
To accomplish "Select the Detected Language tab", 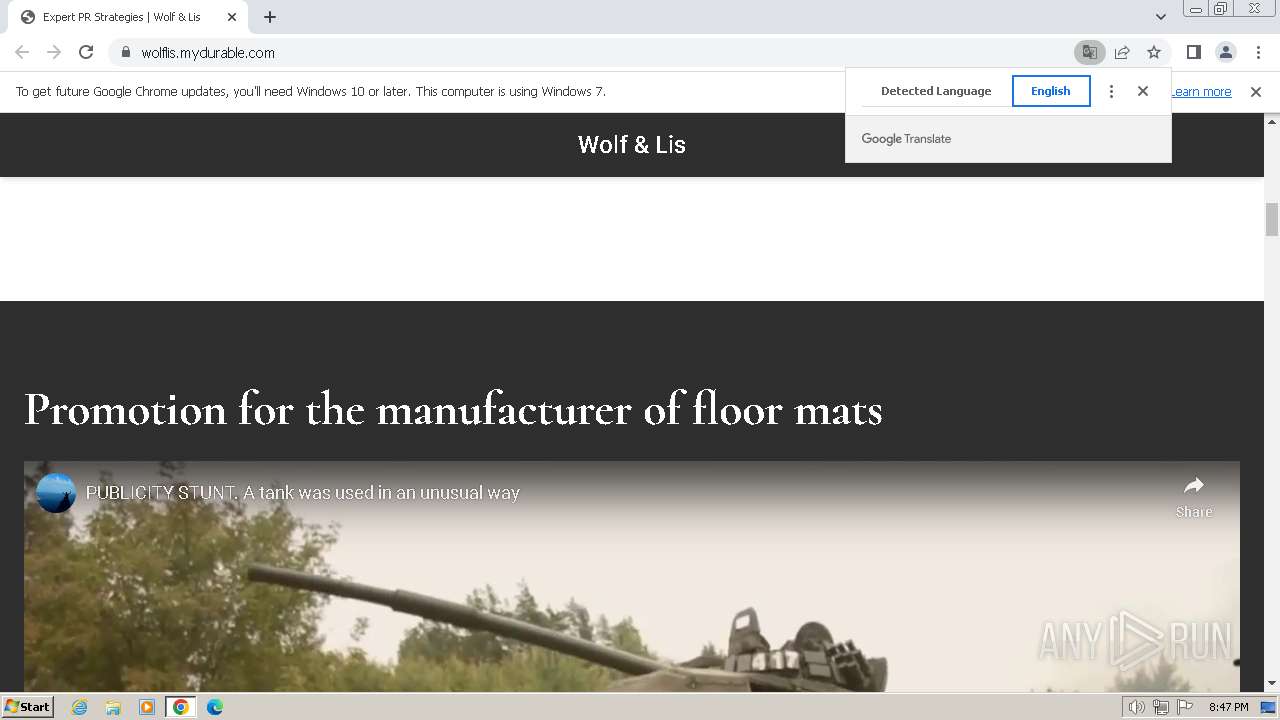I will 936,91.
